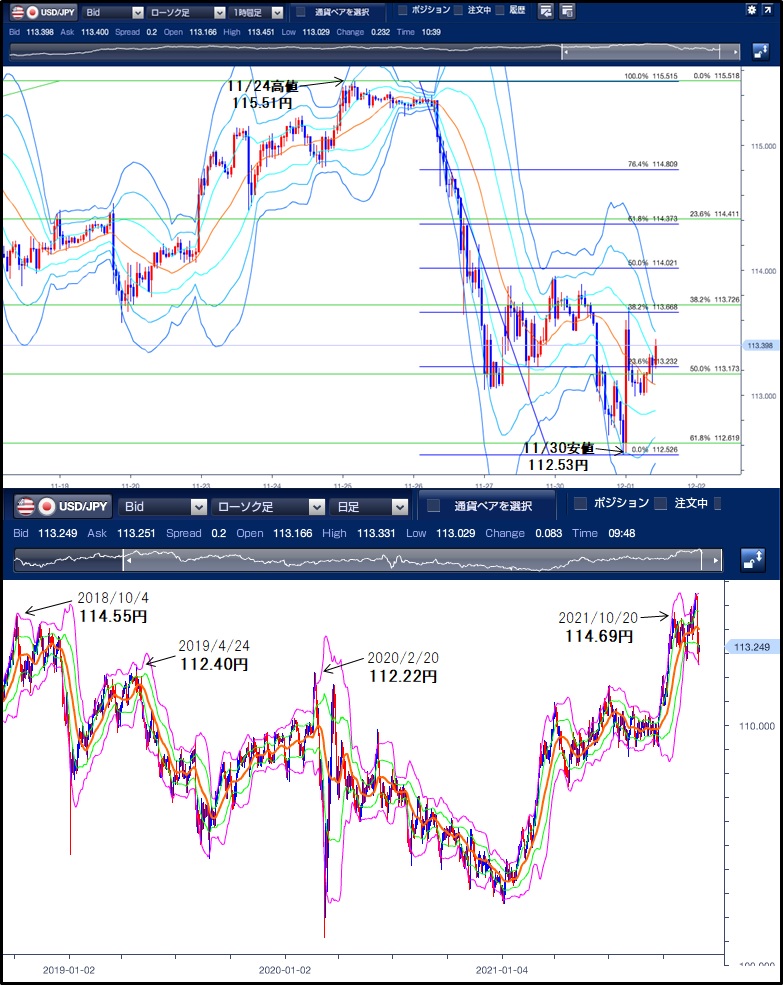Screen dimensions: 783x985
Task: Open the 日足 timeframe dropdown in lower chart
Action: coord(369,506)
